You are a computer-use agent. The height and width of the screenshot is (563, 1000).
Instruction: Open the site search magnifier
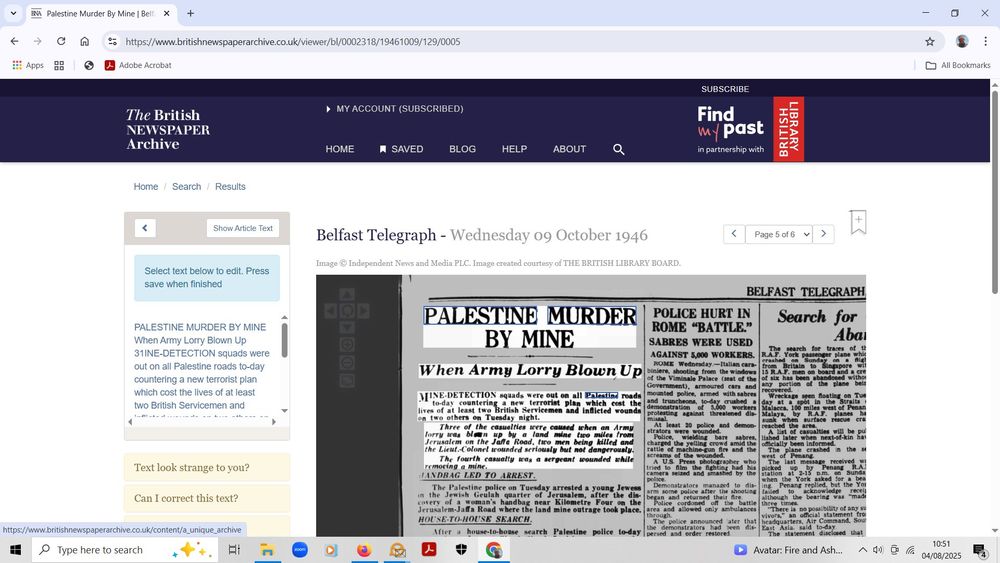point(619,149)
